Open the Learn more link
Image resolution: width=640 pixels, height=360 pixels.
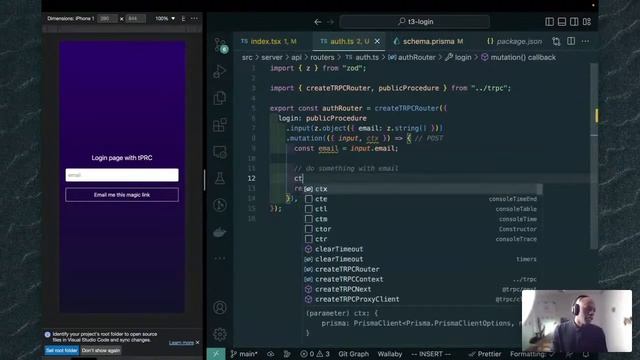(x=181, y=342)
